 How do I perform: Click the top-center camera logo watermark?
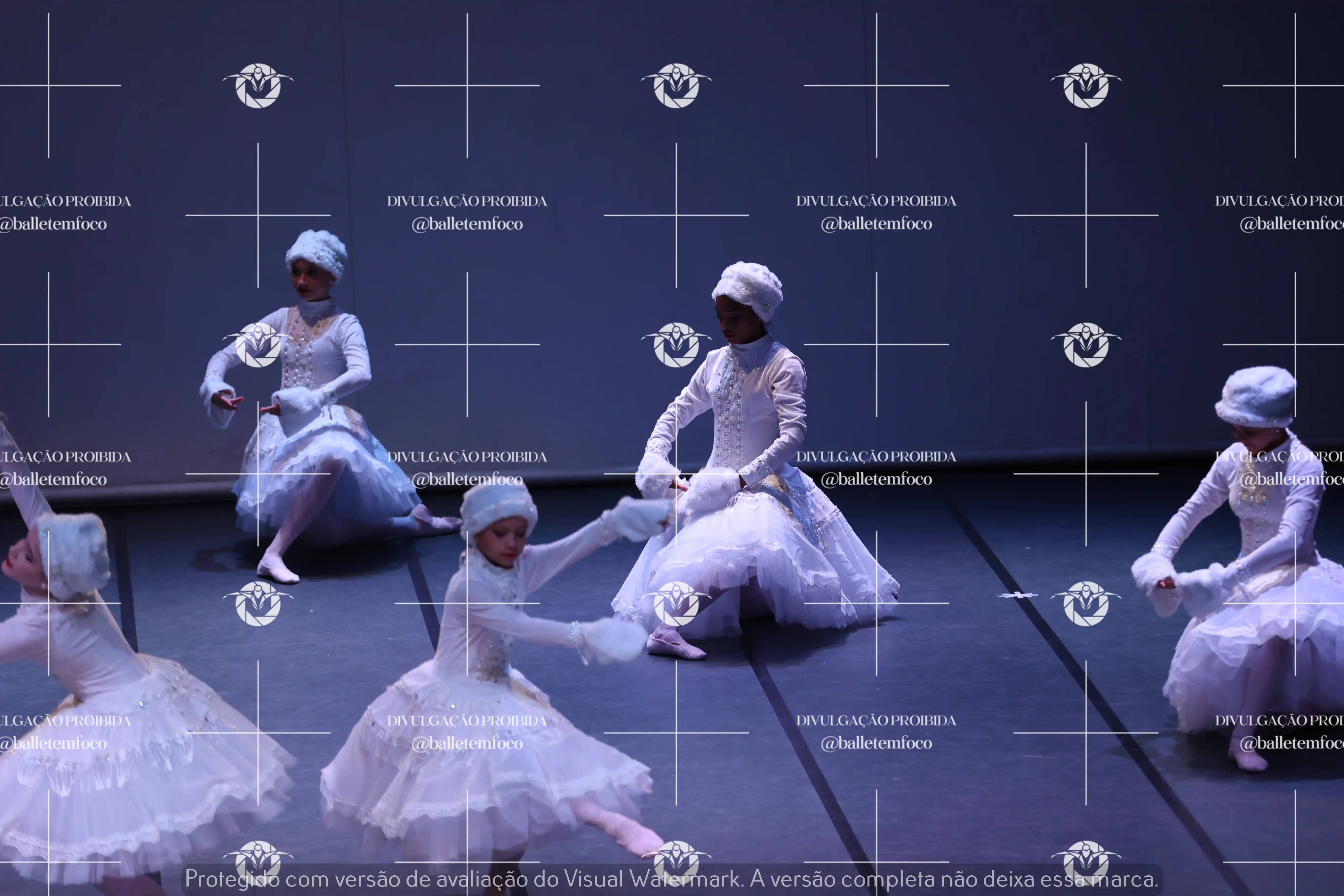tap(676, 86)
